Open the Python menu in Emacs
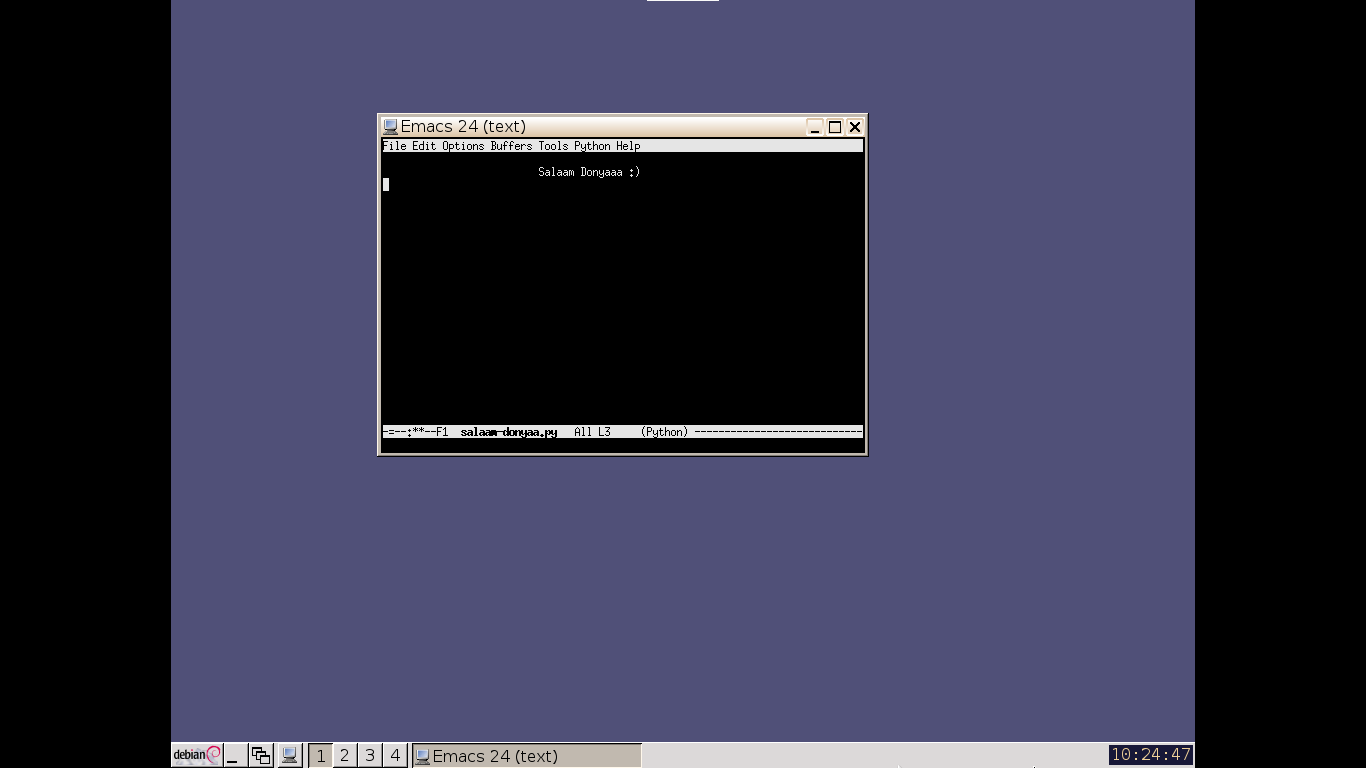 [x=592, y=146]
